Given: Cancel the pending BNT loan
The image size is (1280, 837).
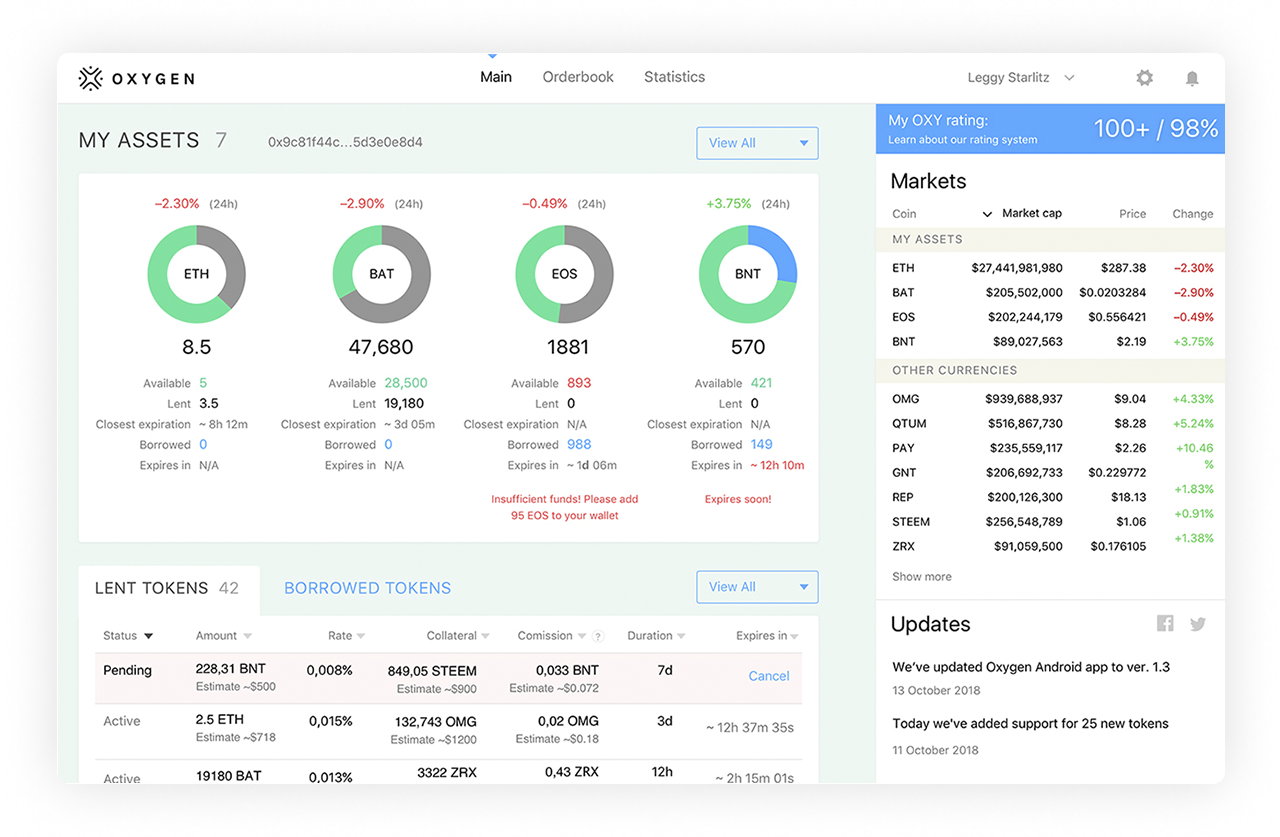Looking at the screenshot, I should [x=768, y=676].
